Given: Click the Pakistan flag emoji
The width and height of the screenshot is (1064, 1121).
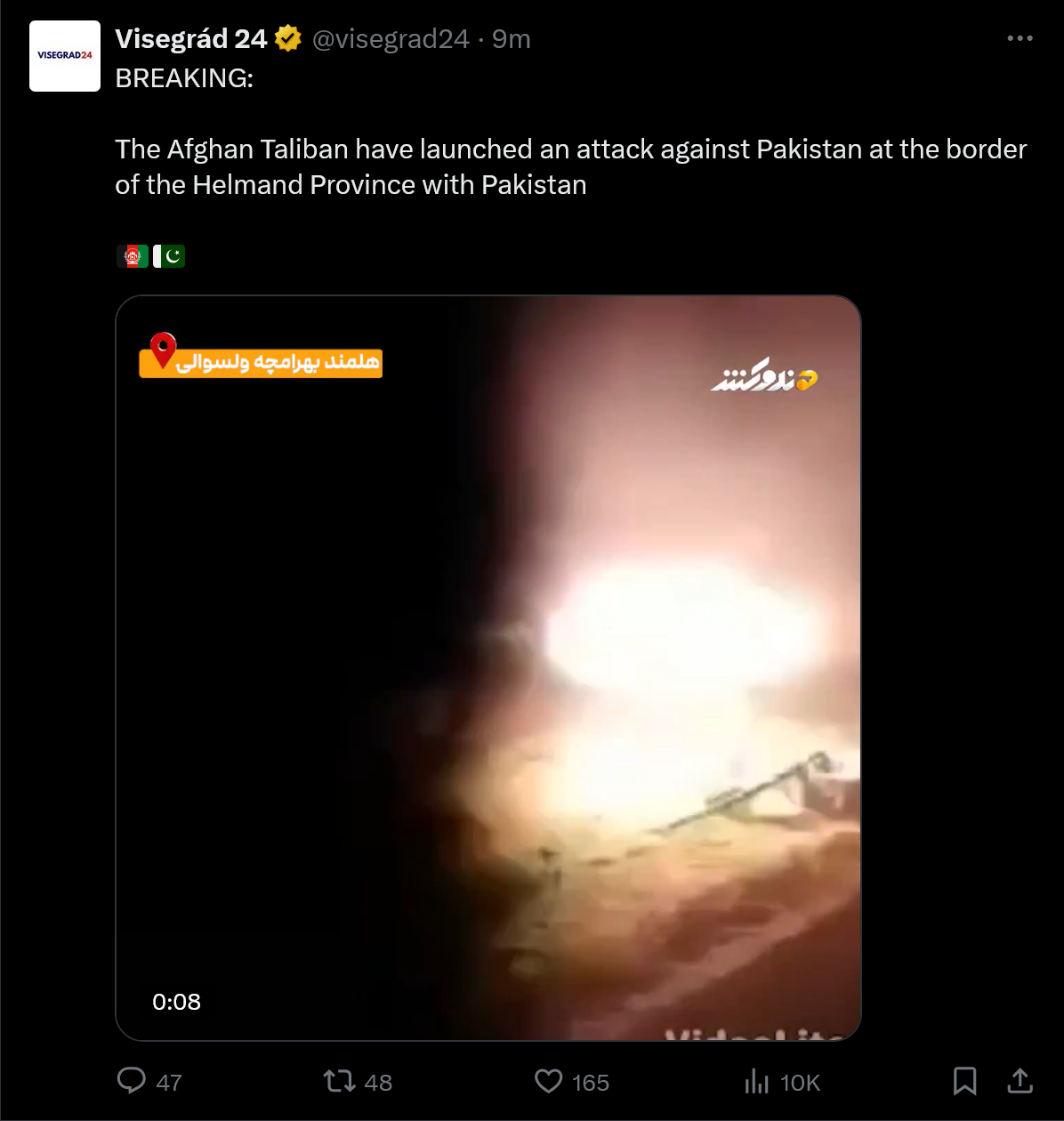Looking at the screenshot, I should (x=169, y=256).
